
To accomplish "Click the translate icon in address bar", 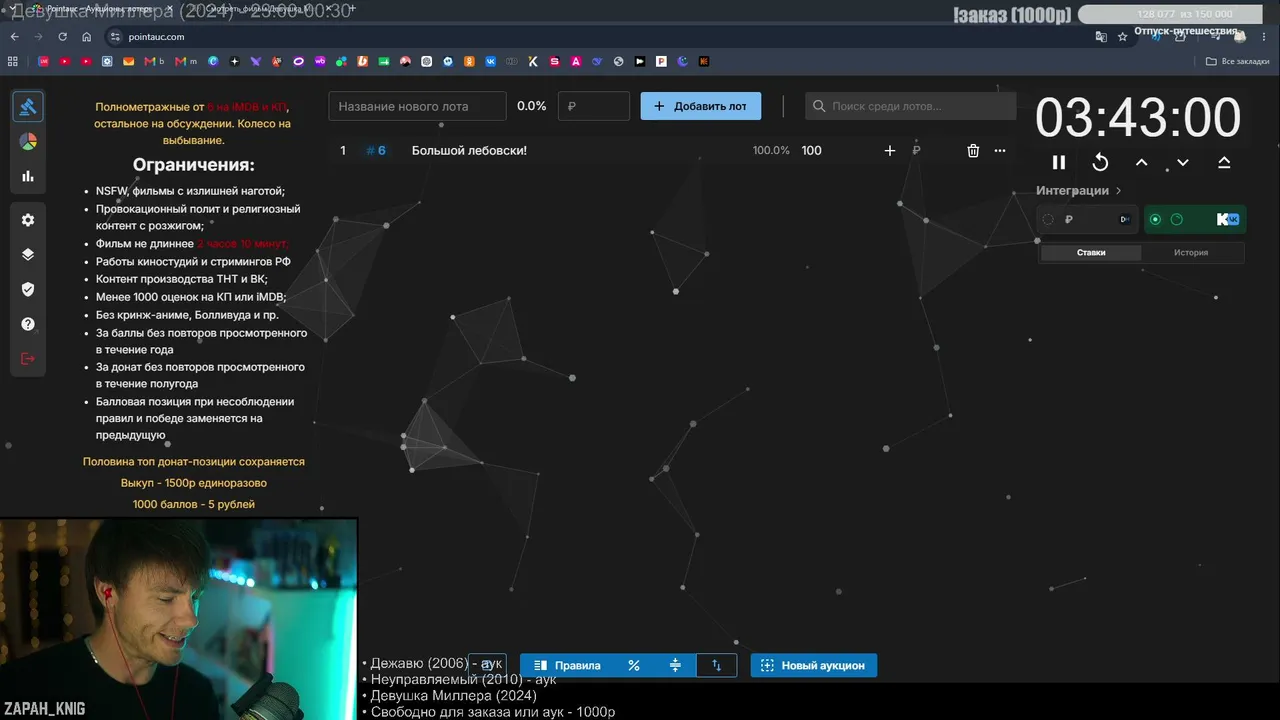I will [1101, 37].
